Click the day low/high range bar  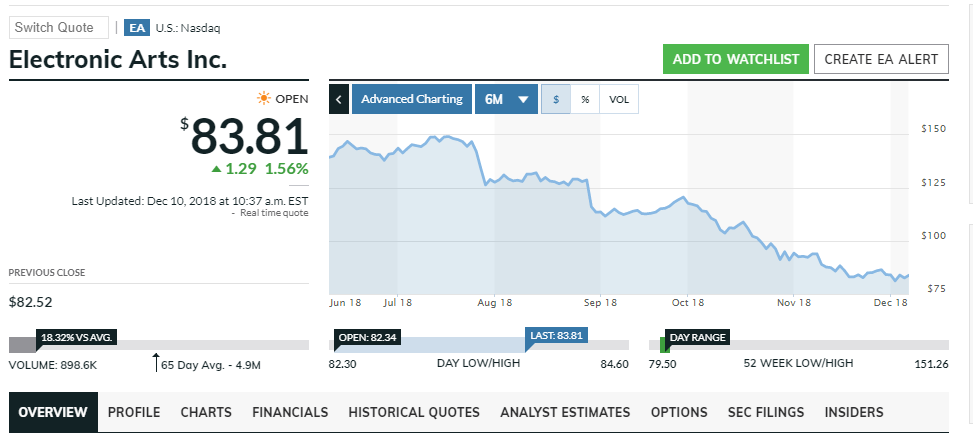coord(478,345)
